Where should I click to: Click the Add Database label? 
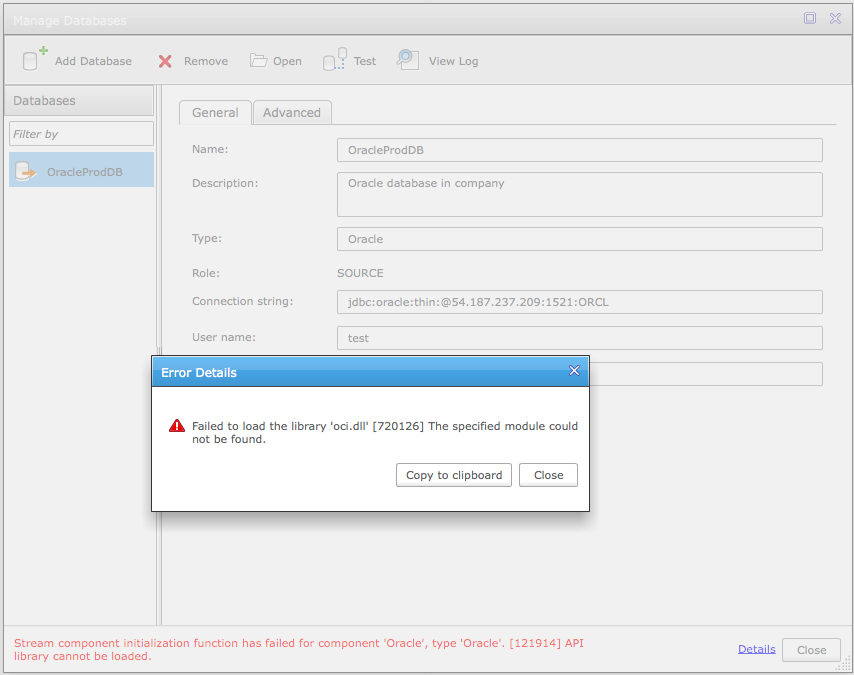(x=93, y=61)
